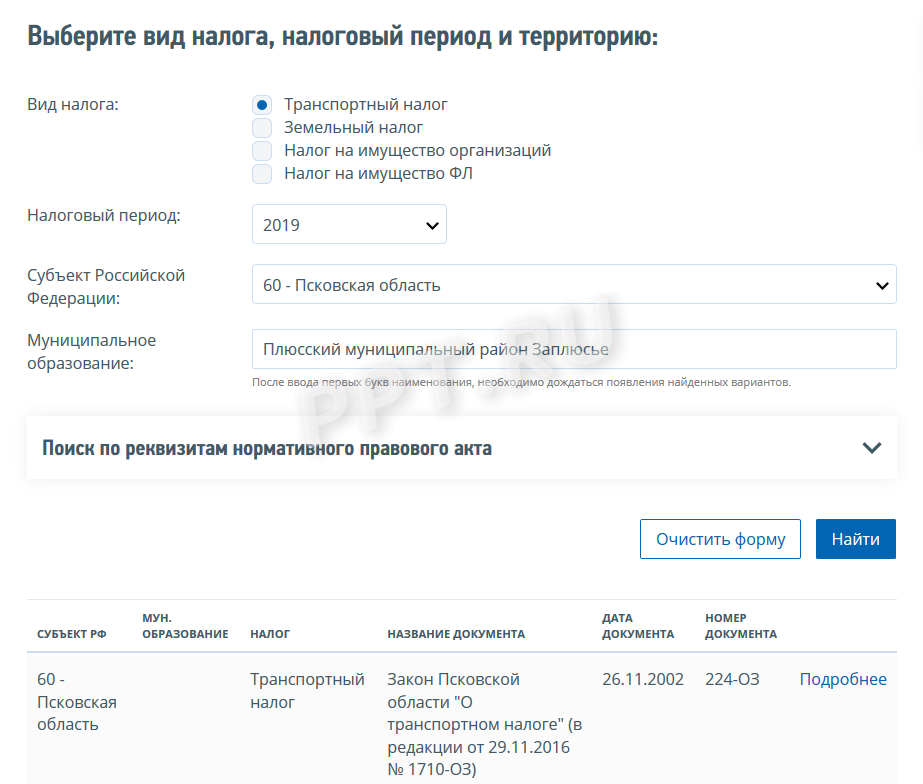Select the Земельный налог option

click(262, 128)
